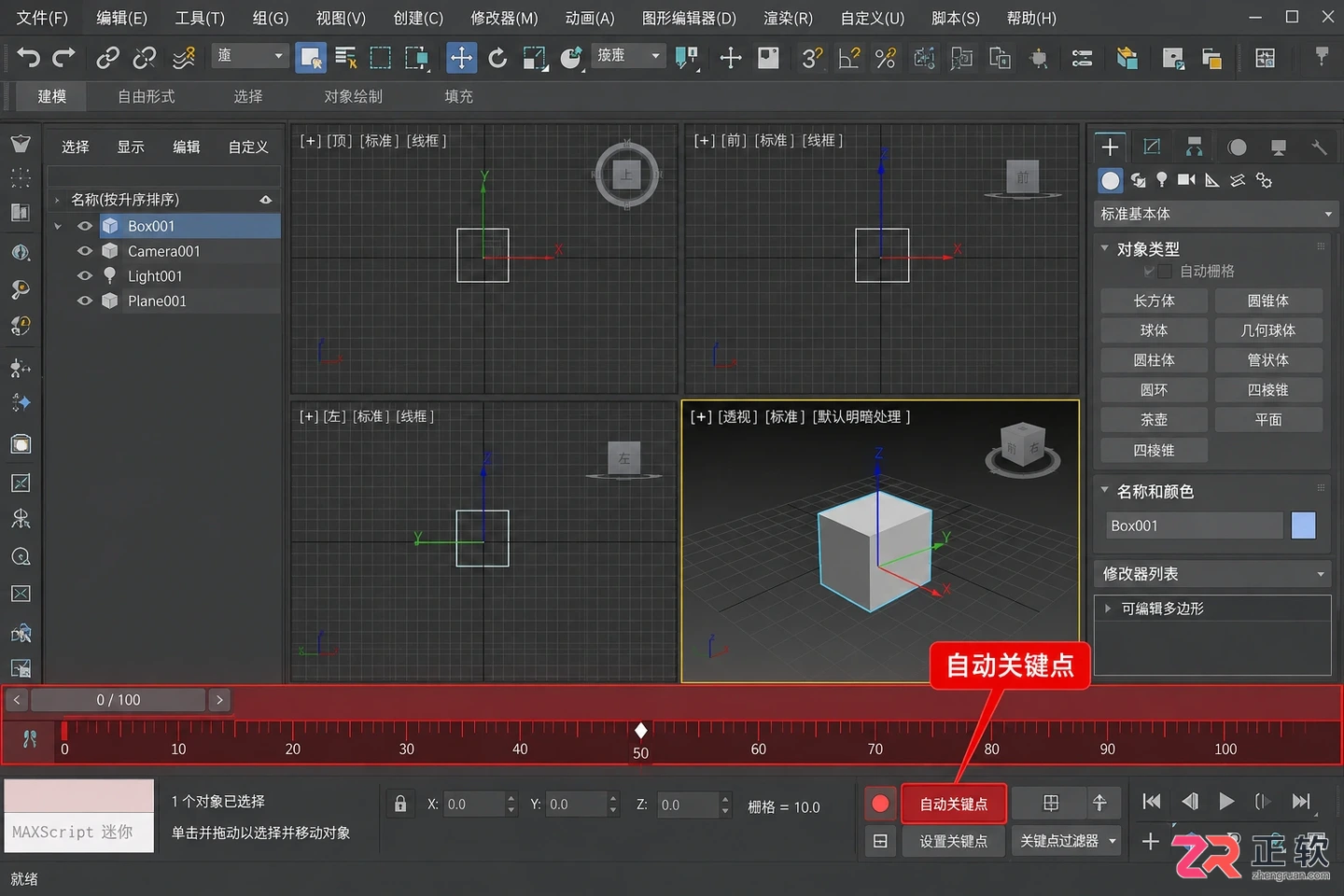The image size is (1344, 896).
Task: Select the Lights category bulb icon
Action: pos(1162,179)
